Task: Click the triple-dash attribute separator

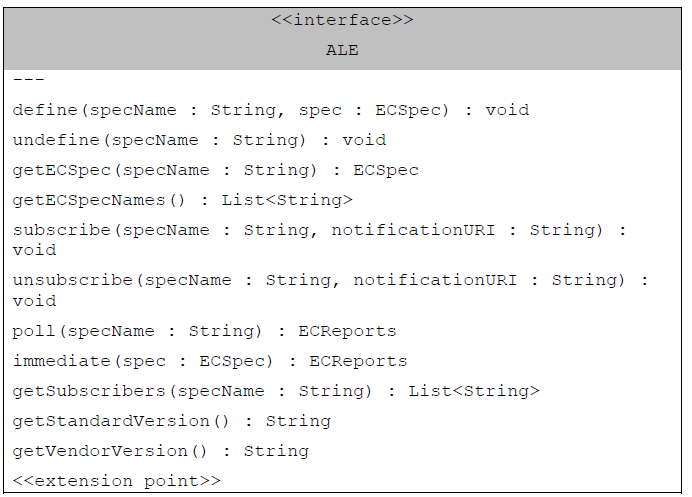Action: (x=28, y=80)
